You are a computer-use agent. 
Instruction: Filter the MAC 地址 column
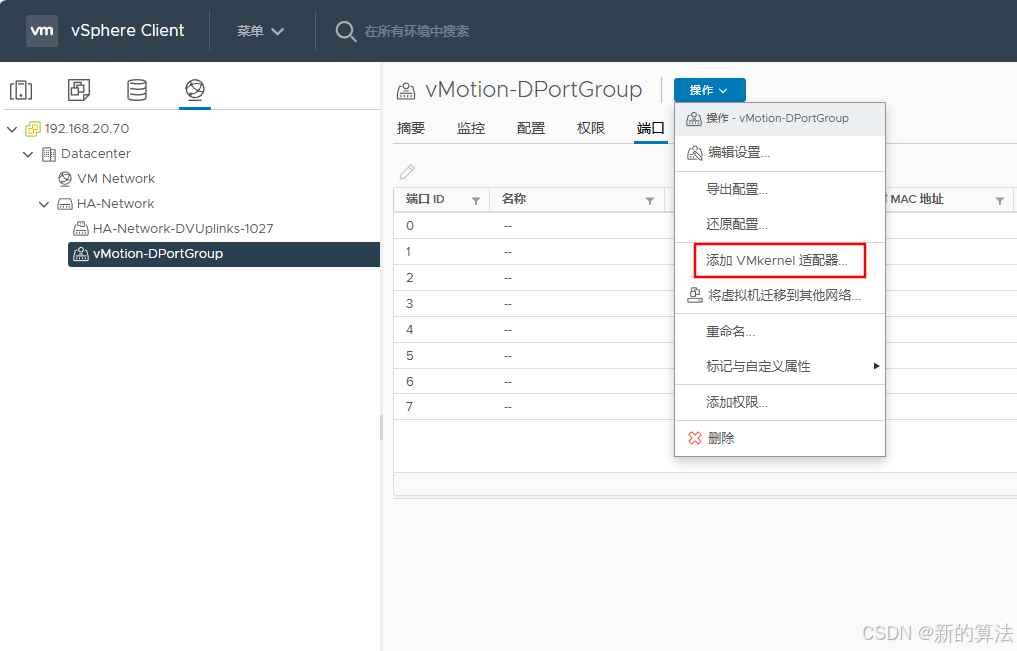click(x=999, y=200)
